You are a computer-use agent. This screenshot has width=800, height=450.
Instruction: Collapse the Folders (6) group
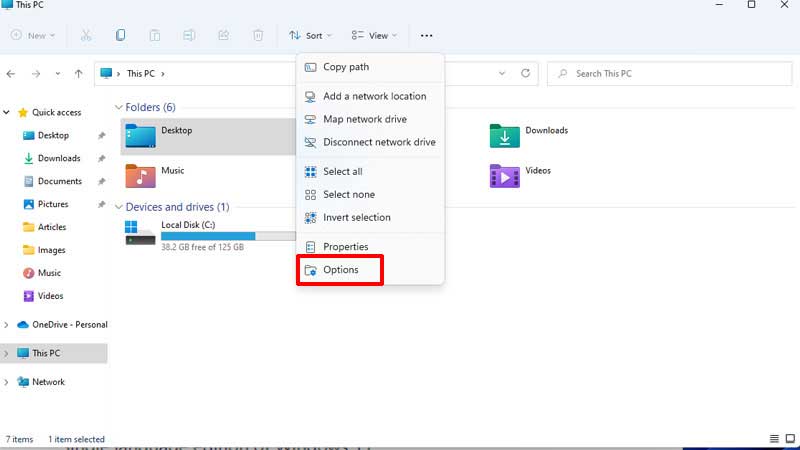118,107
